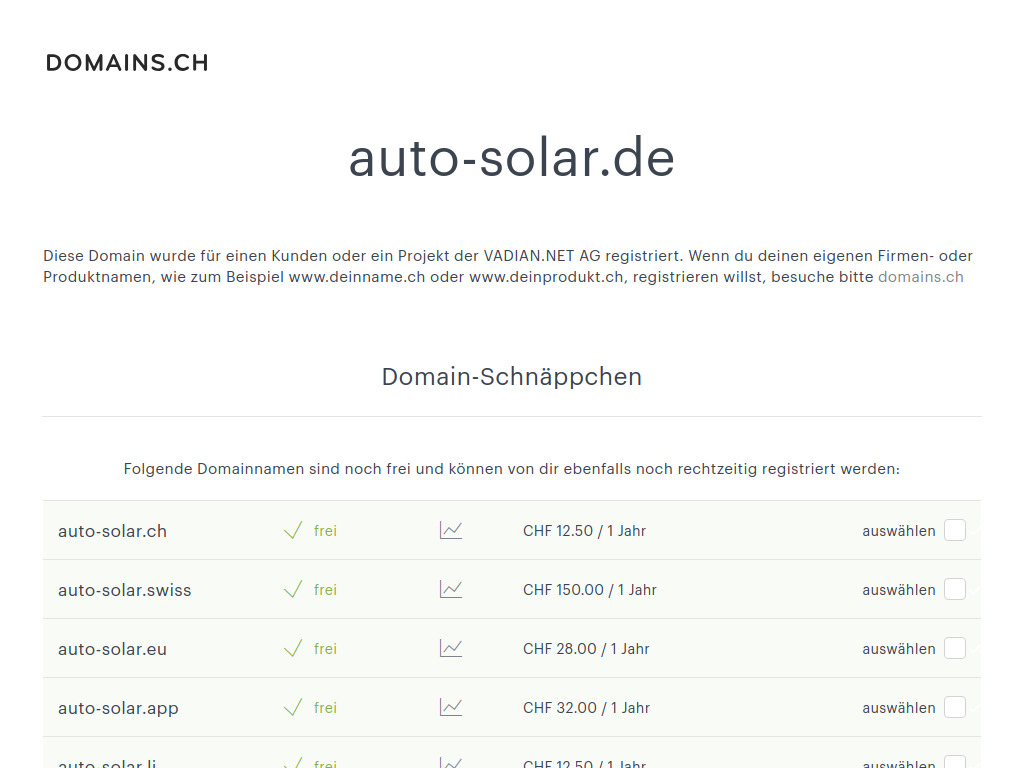Check the selection box for auto-solar.swiss
Screen dimensions: 1024x768
954,589
